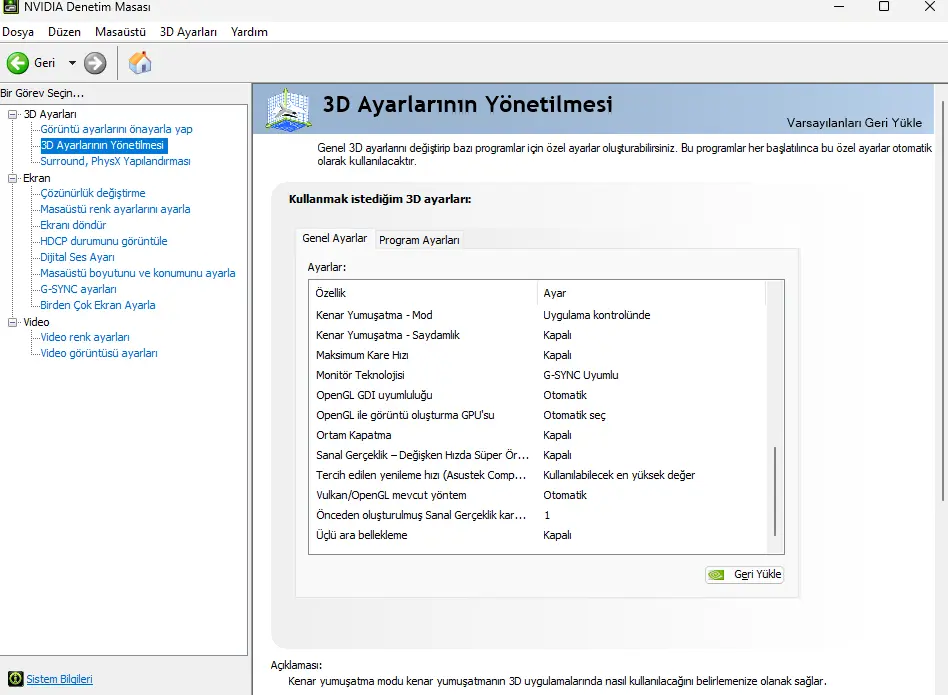Select Ortam Kapatma setting
Image resolution: width=948 pixels, height=695 pixels.
[538, 435]
